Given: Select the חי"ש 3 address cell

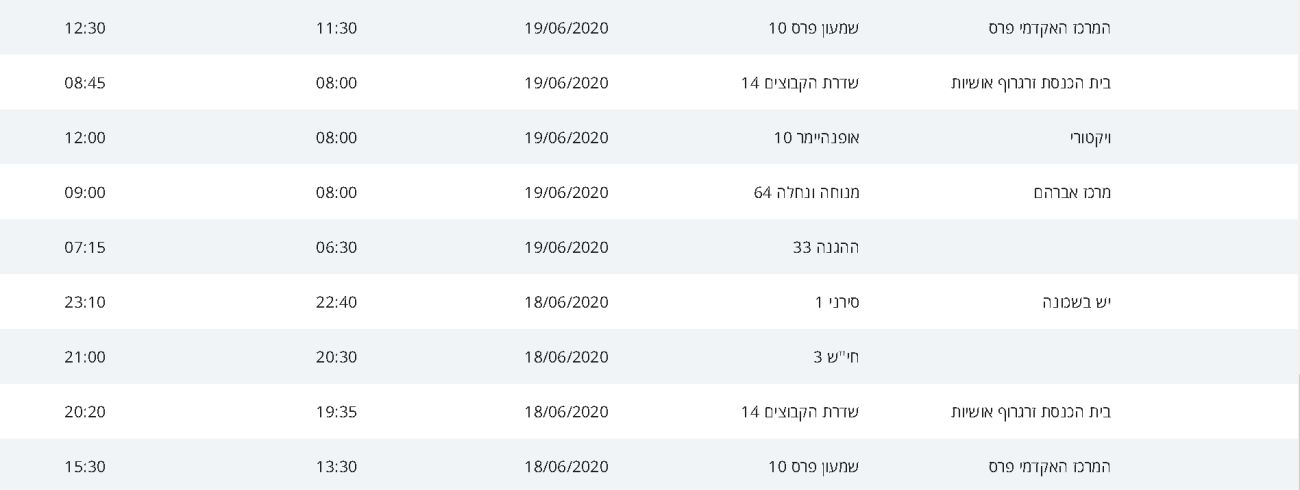Looking at the screenshot, I should (x=836, y=358).
